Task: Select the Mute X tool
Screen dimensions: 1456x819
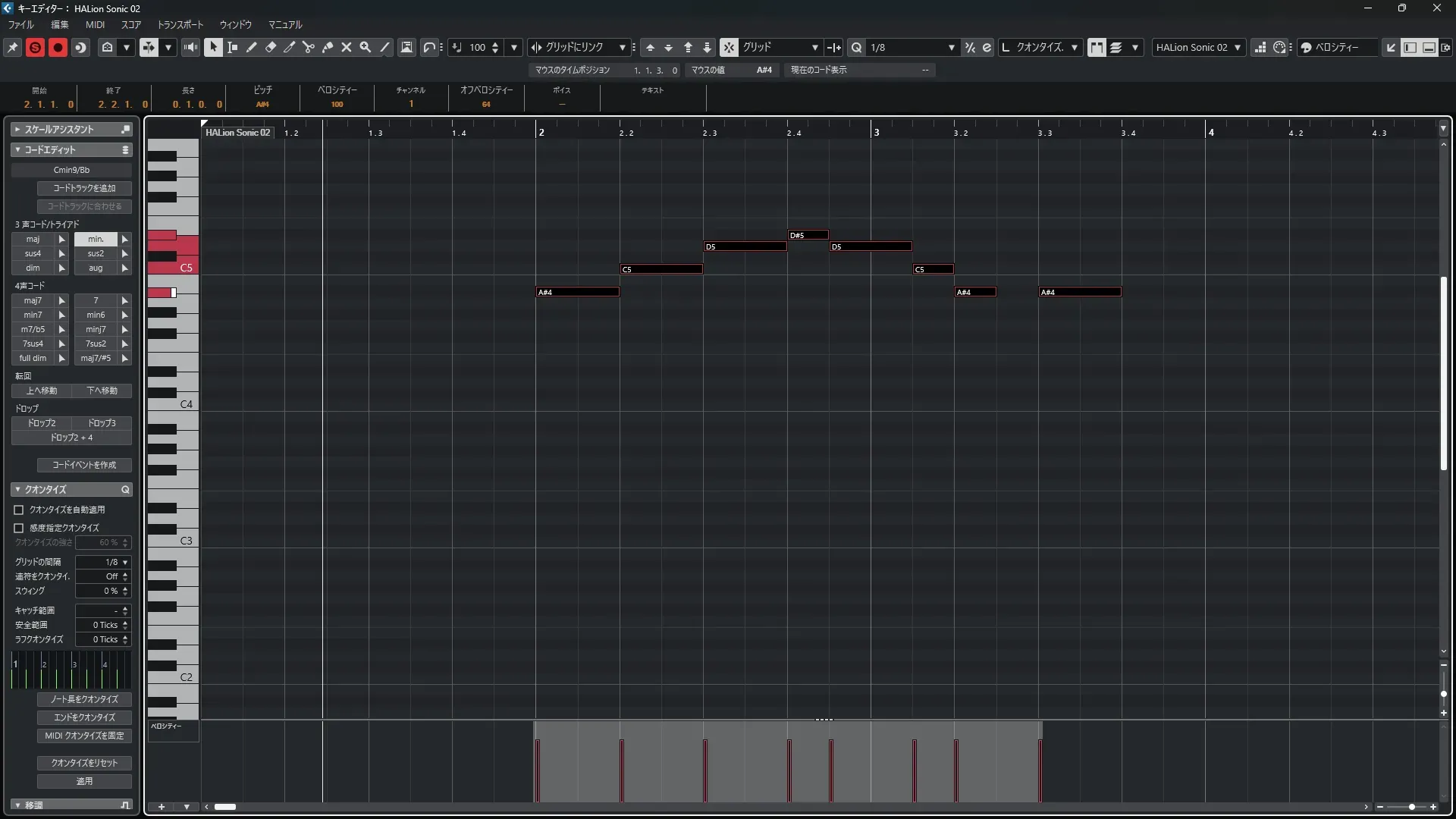Action: tap(347, 47)
